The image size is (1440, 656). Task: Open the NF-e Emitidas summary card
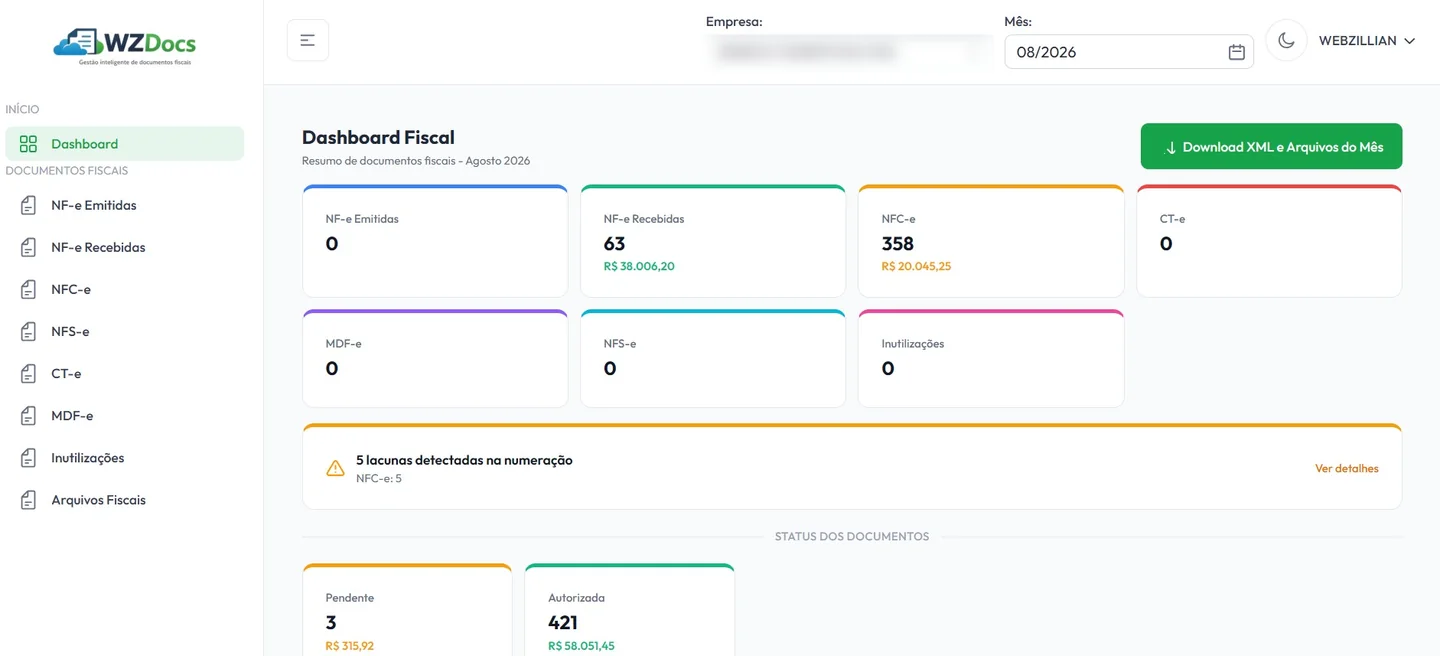pyautogui.click(x=435, y=241)
